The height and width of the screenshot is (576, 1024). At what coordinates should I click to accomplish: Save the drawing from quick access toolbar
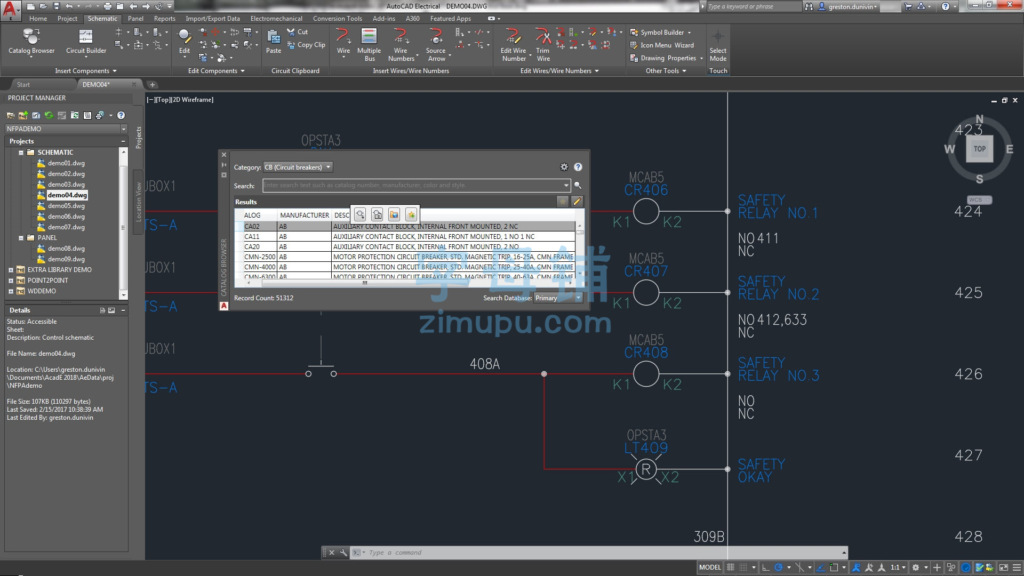(x=56, y=7)
